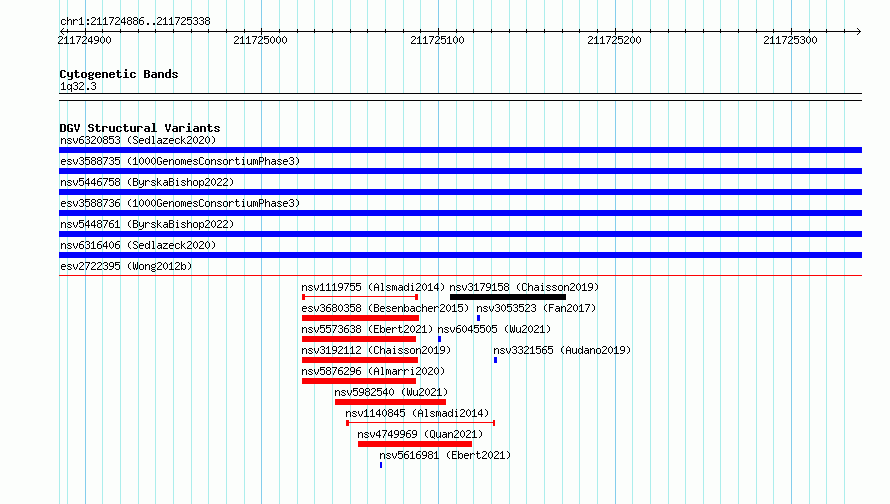890x504 pixels.
Task: Click the thin red line under esv2722395
Action: [x=460, y=276]
